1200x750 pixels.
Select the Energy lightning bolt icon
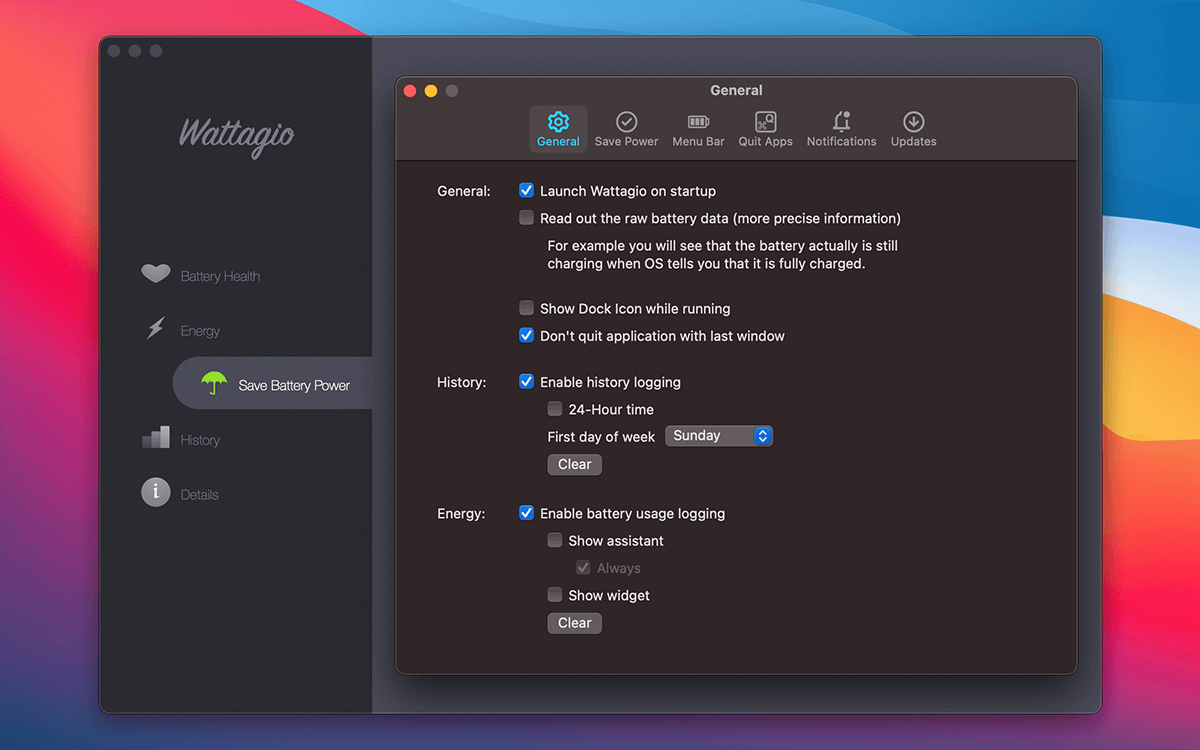coord(155,328)
